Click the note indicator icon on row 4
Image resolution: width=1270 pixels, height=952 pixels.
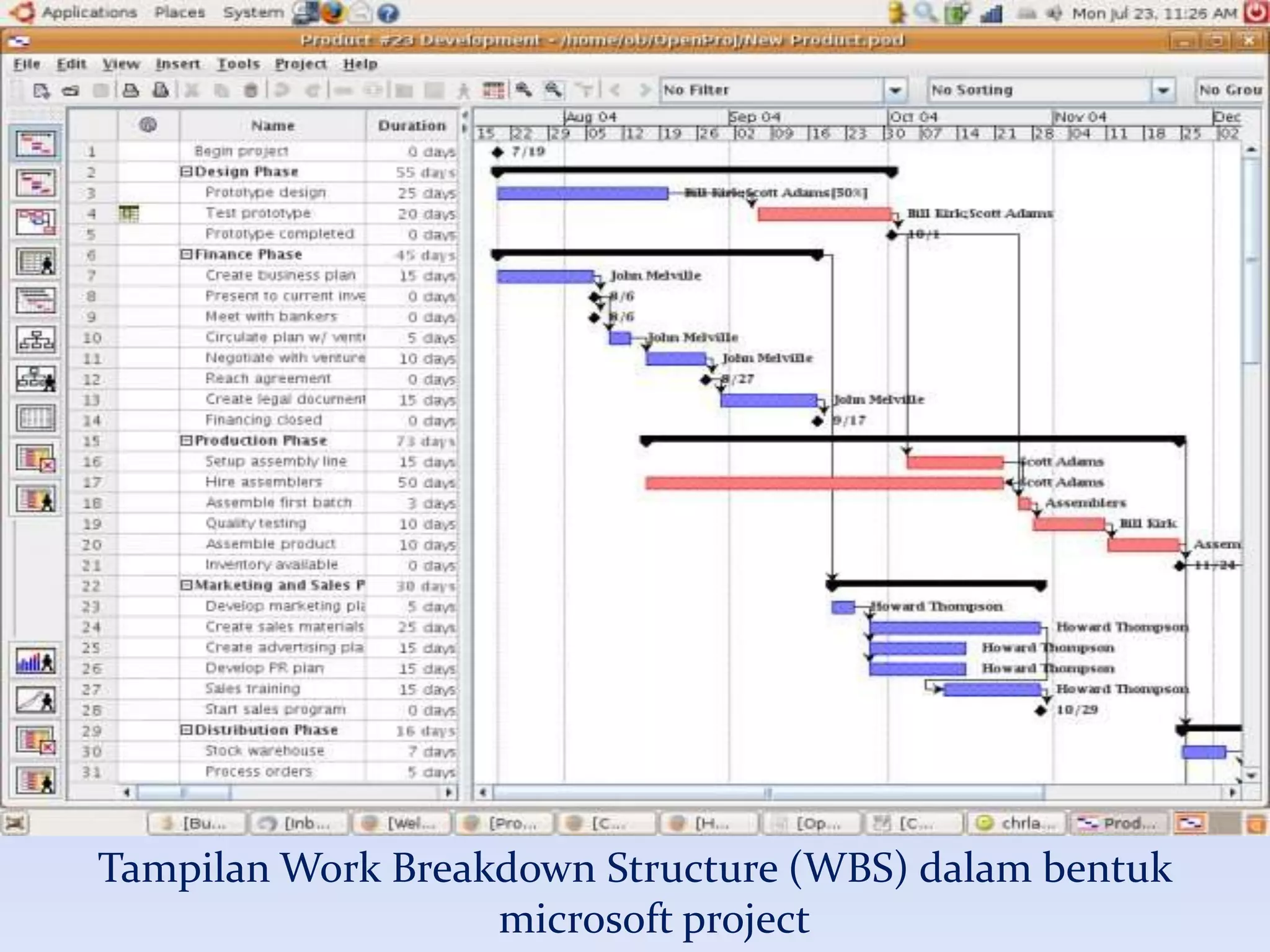point(129,214)
